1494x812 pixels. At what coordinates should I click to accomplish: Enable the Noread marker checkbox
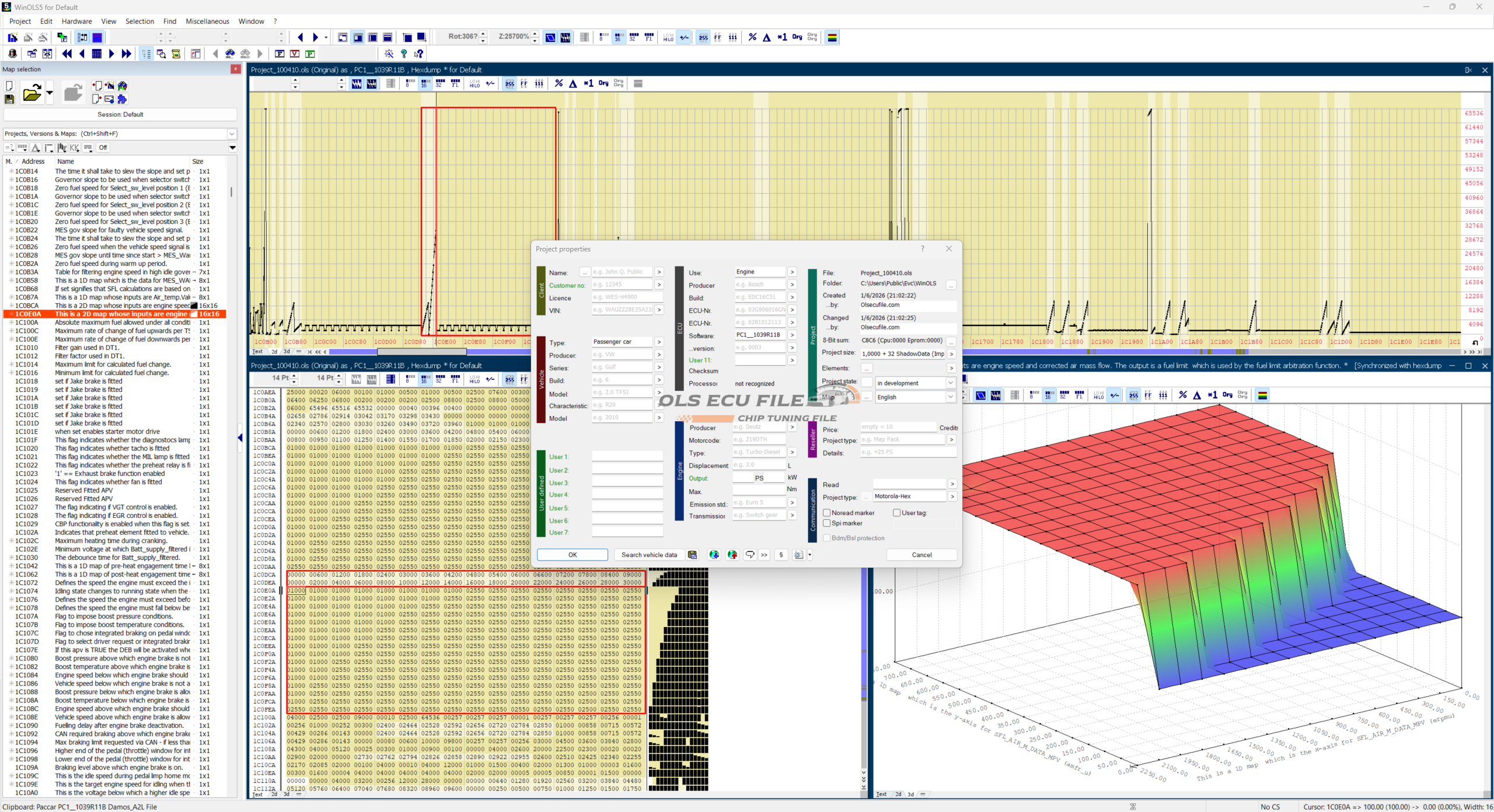coord(826,513)
